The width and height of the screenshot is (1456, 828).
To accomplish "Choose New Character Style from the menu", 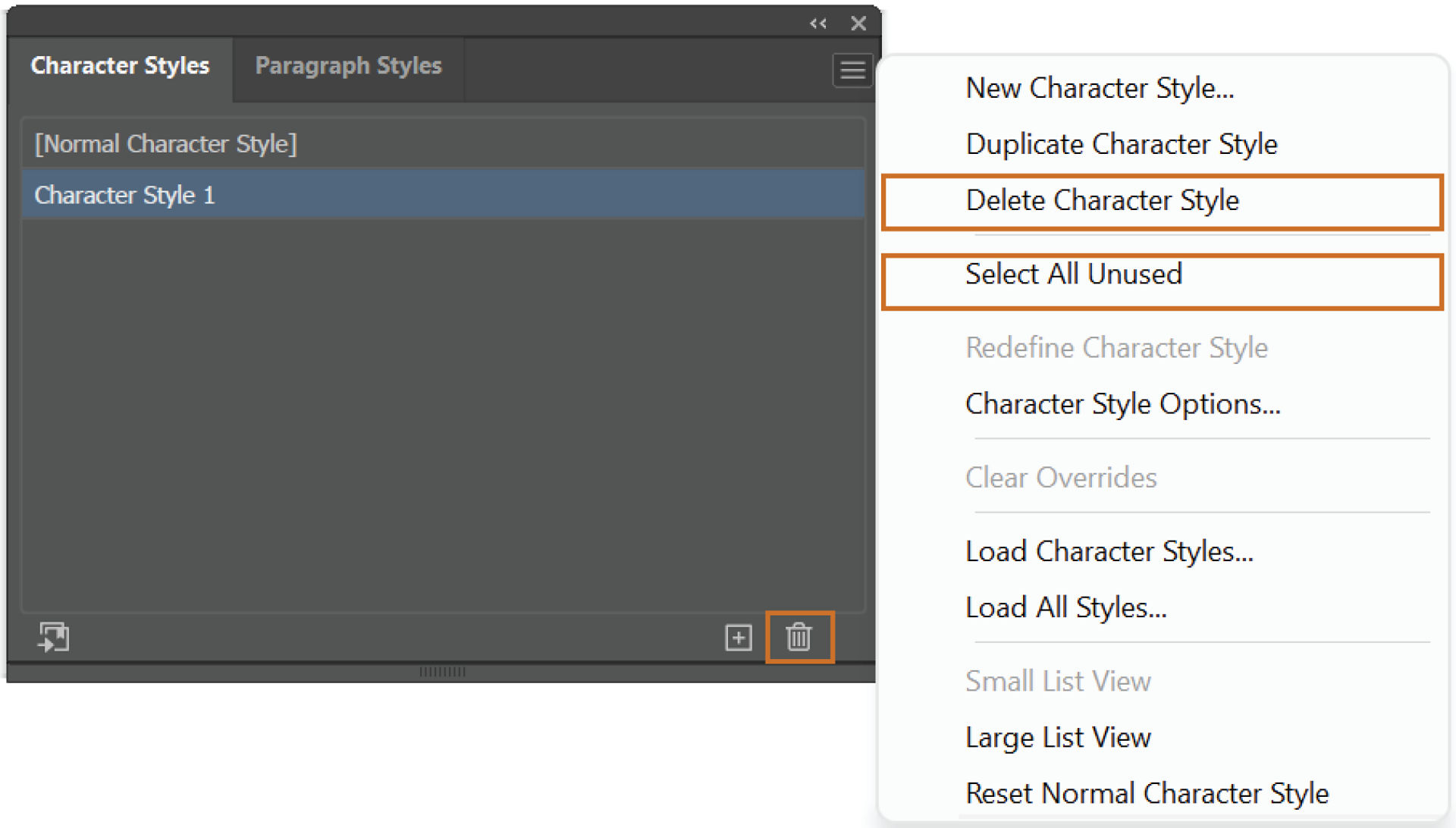I will point(1100,87).
